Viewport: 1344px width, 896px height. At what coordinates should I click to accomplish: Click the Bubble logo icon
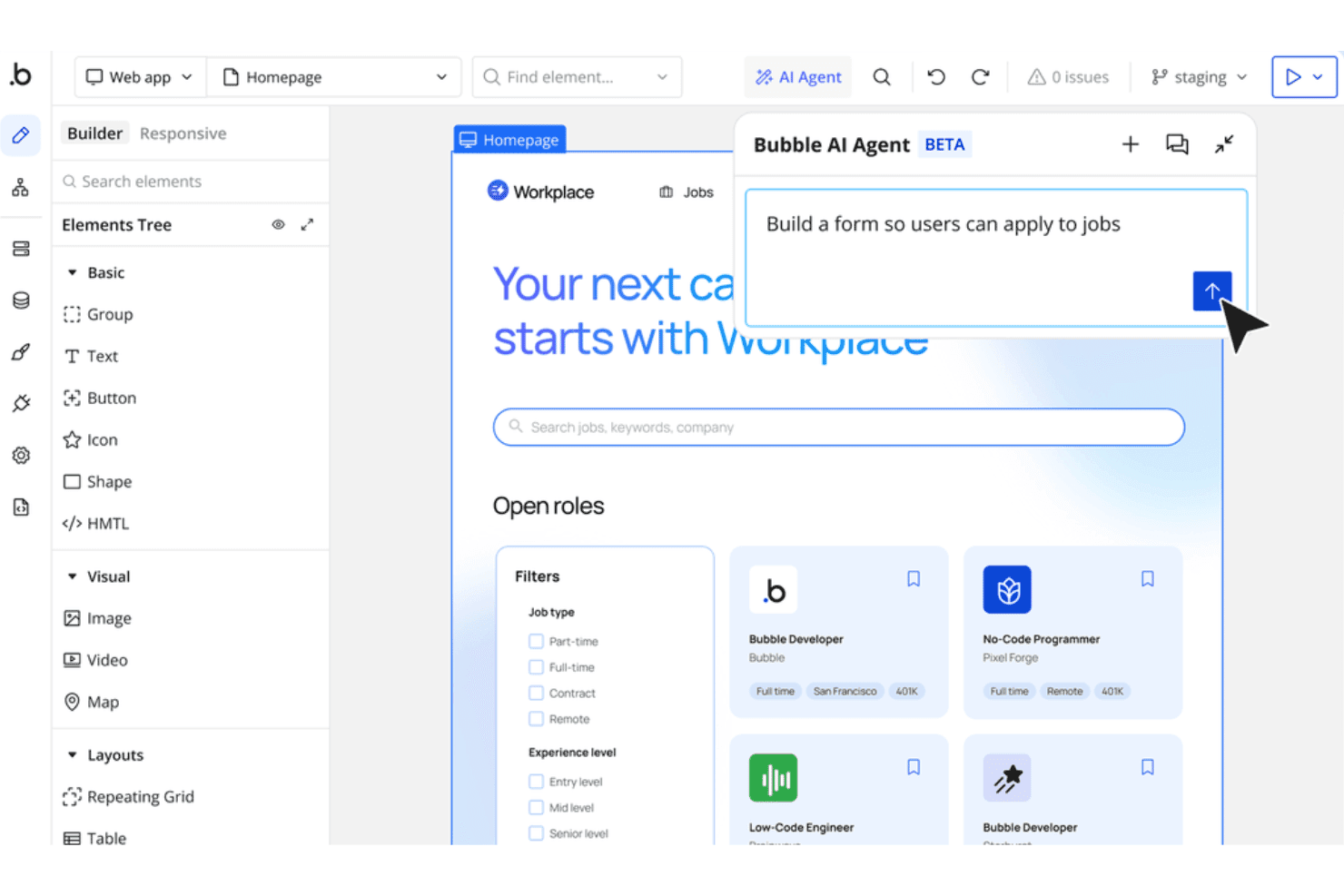coord(21,74)
